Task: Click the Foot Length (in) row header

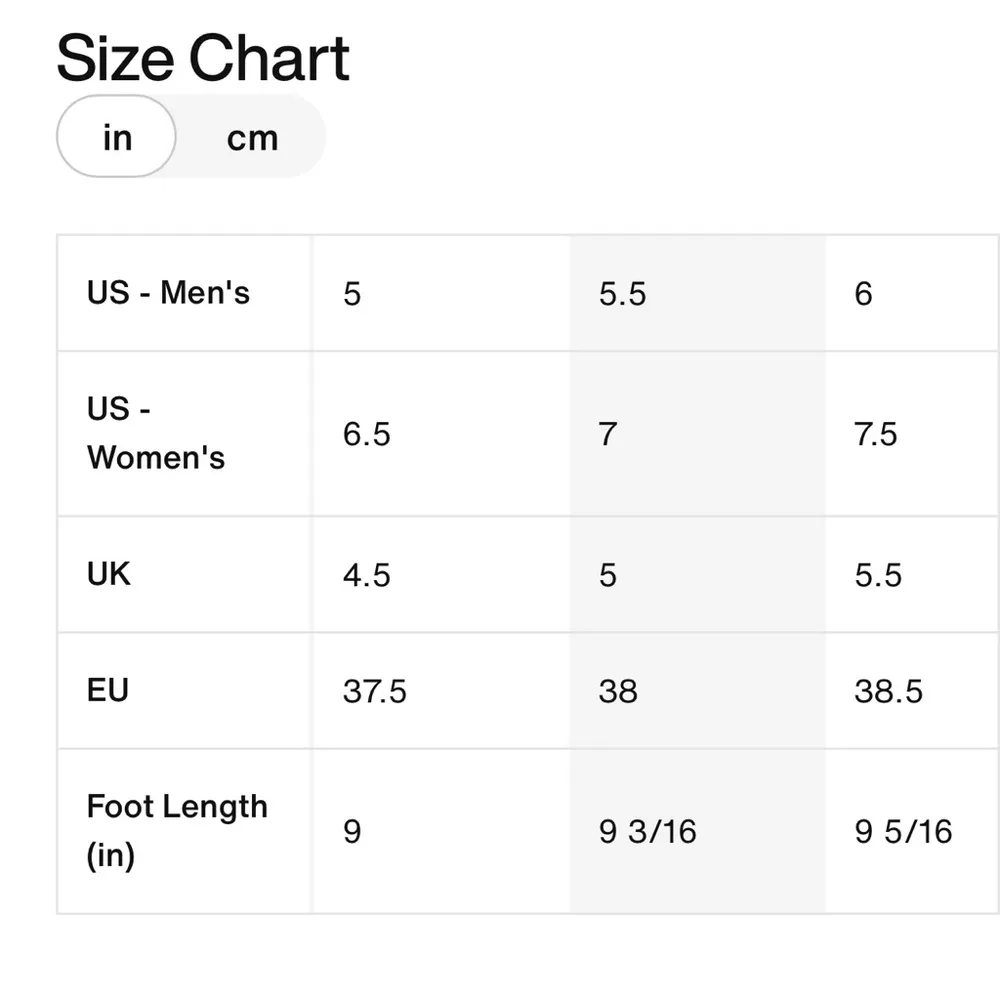Action: coord(177,831)
